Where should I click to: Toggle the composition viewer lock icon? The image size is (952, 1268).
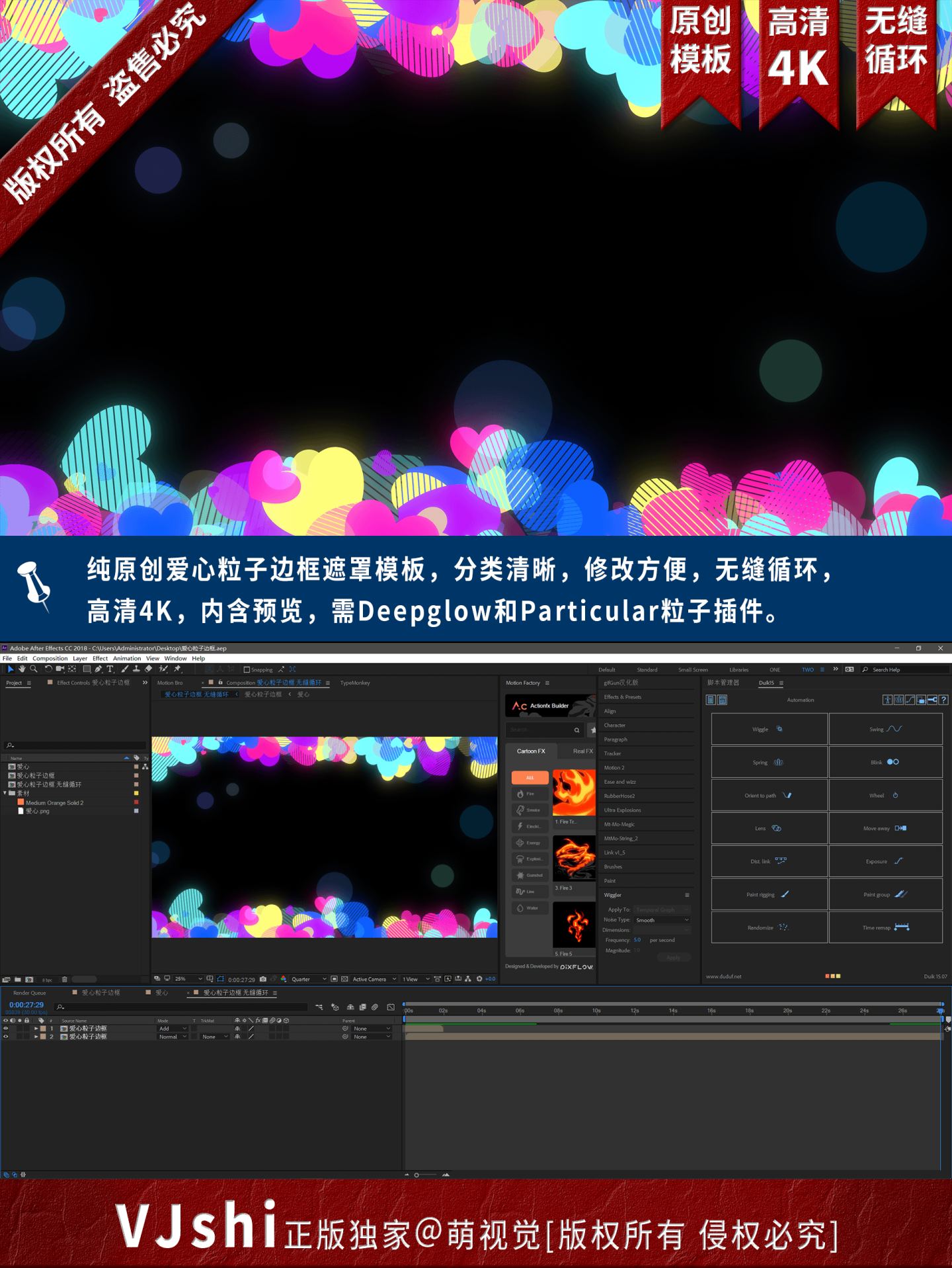220,682
